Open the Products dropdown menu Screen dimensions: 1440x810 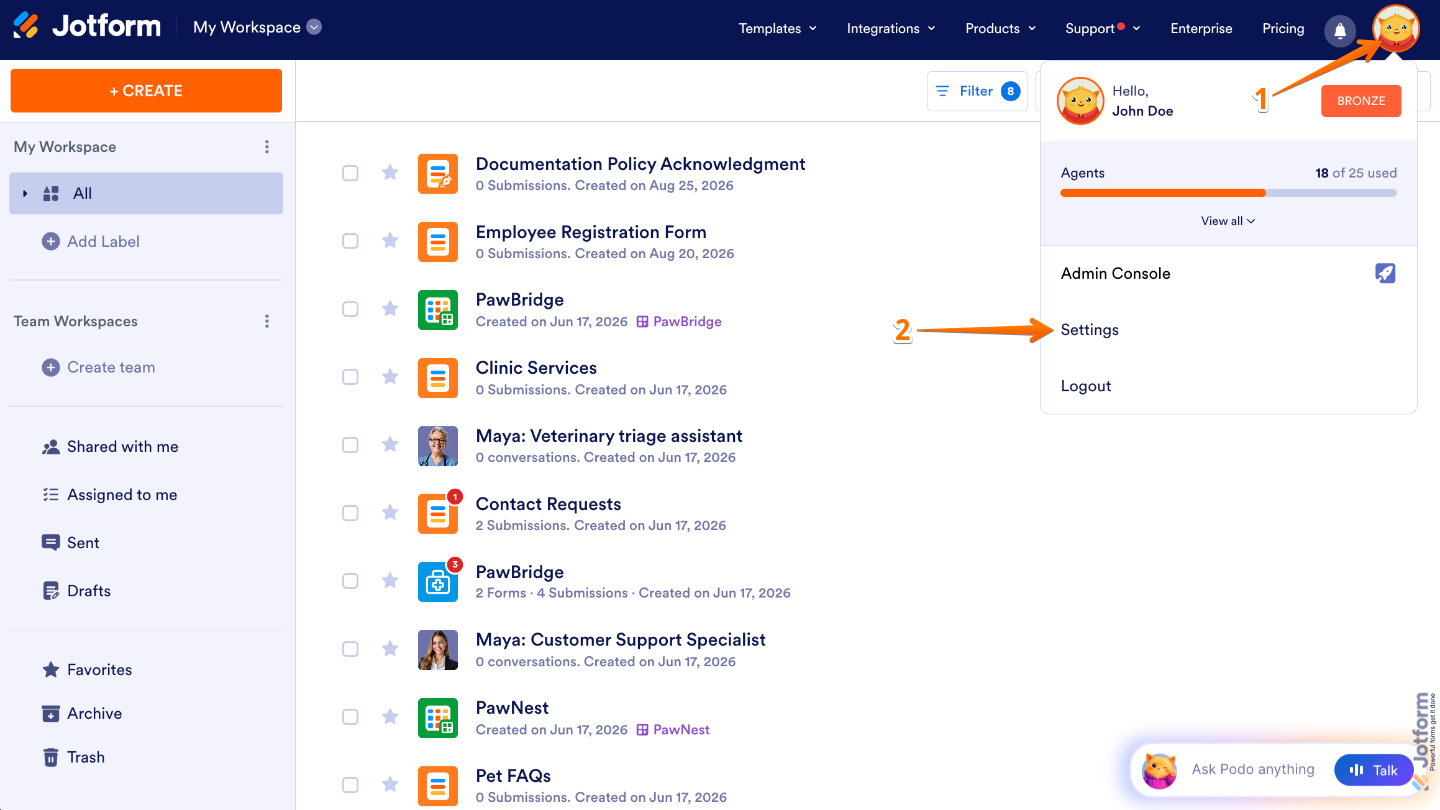[1001, 28]
